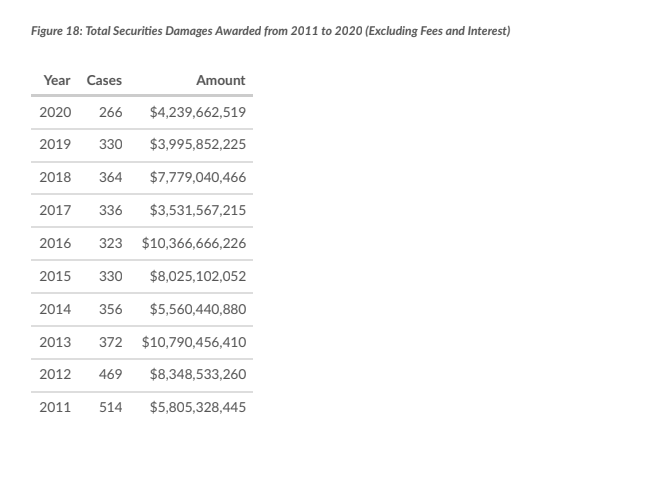Click the 2019 year cell

coord(55,145)
